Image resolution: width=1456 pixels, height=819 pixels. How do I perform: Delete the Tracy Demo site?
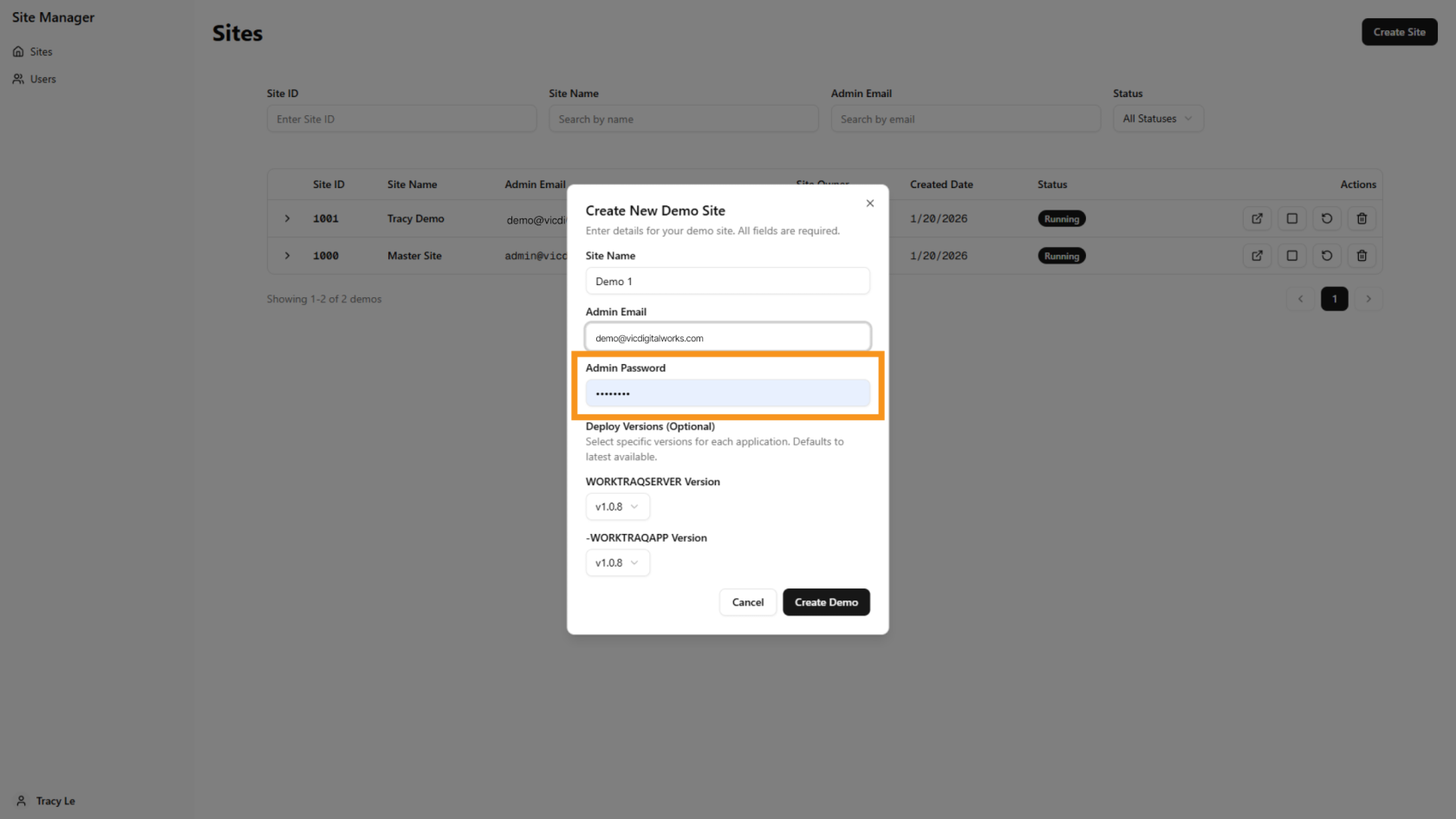click(1361, 218)
